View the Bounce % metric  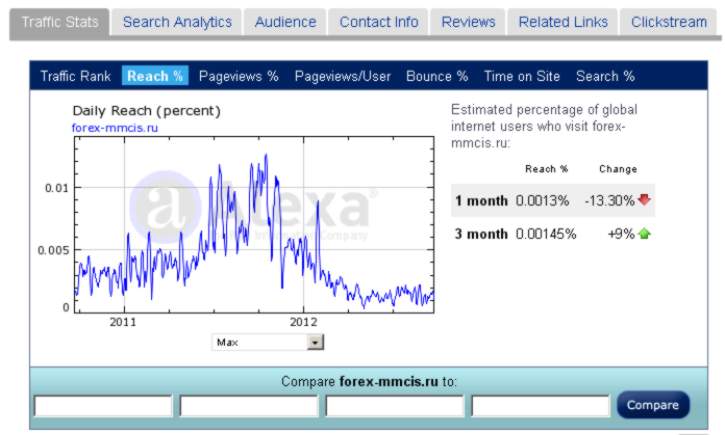click(437, 76)
